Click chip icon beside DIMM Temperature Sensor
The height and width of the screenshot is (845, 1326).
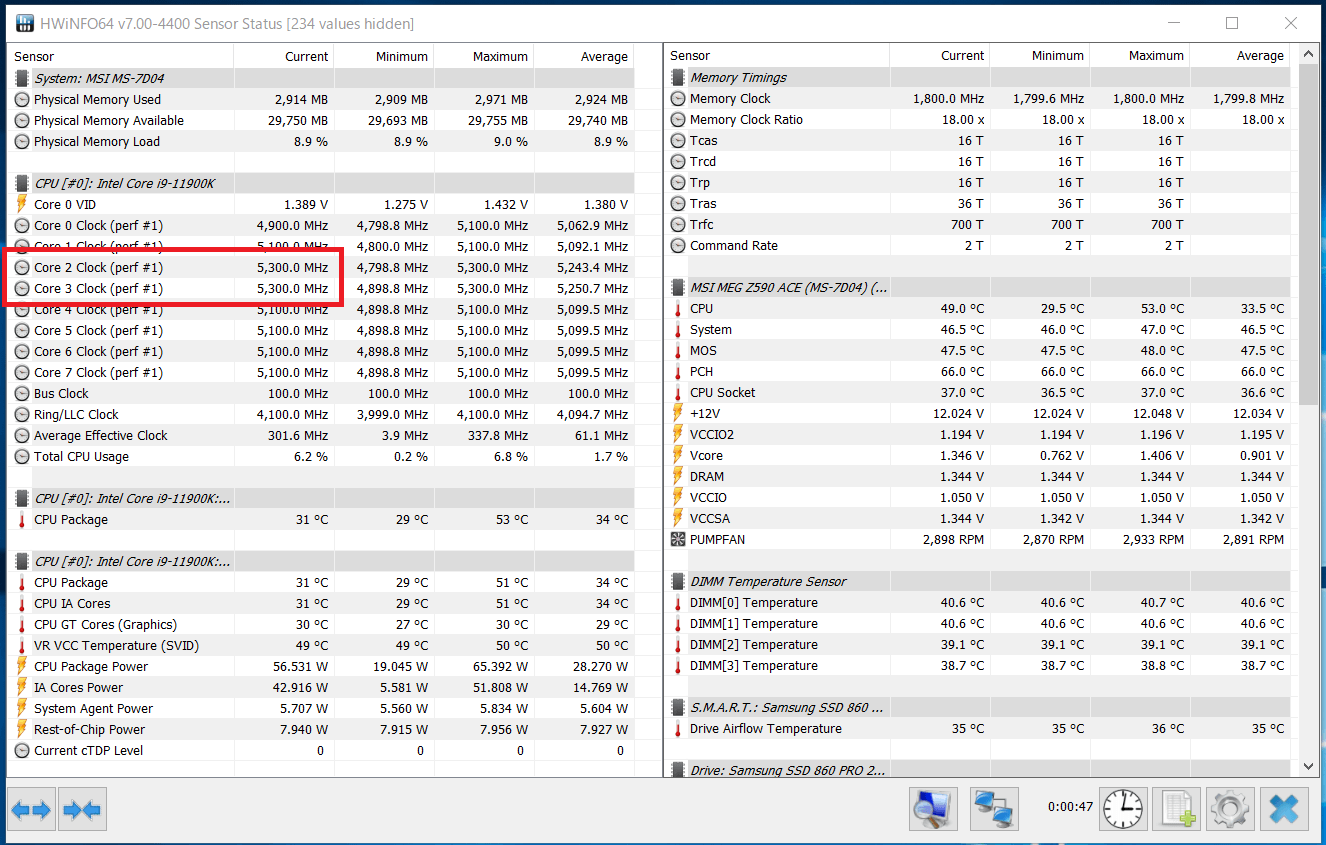(x=678, y=581)
